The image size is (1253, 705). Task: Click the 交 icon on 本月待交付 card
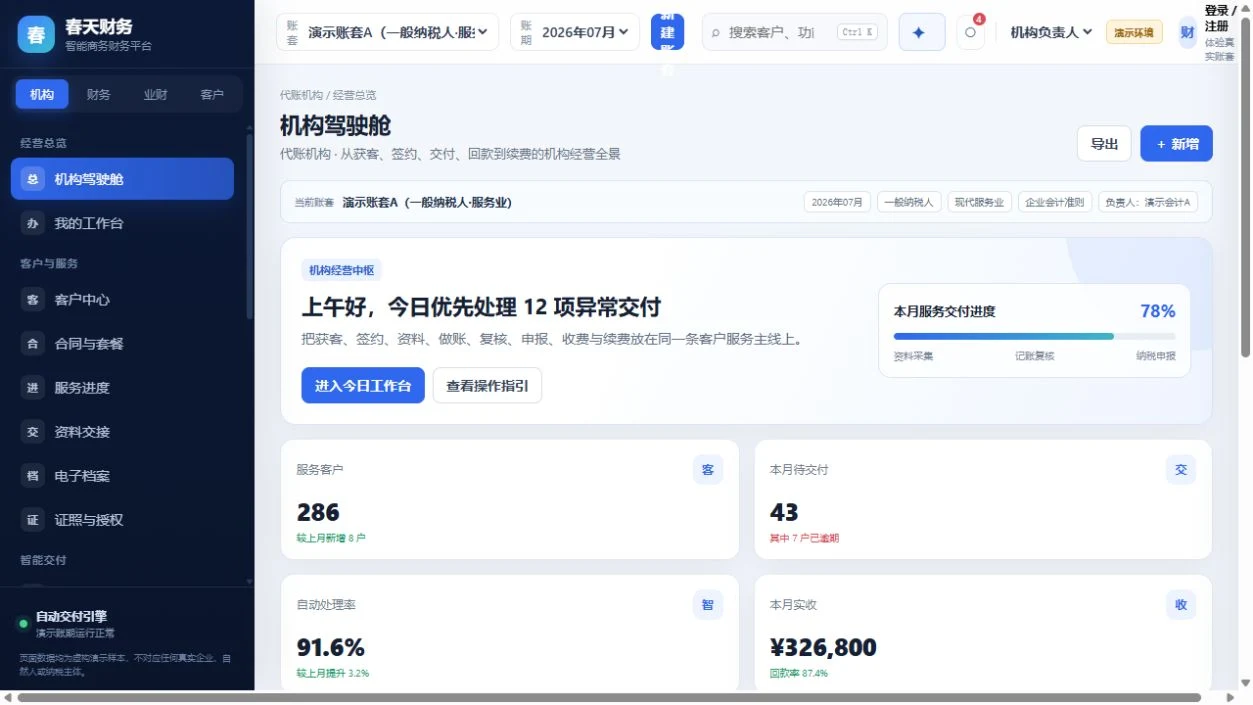click(1181, 469)
